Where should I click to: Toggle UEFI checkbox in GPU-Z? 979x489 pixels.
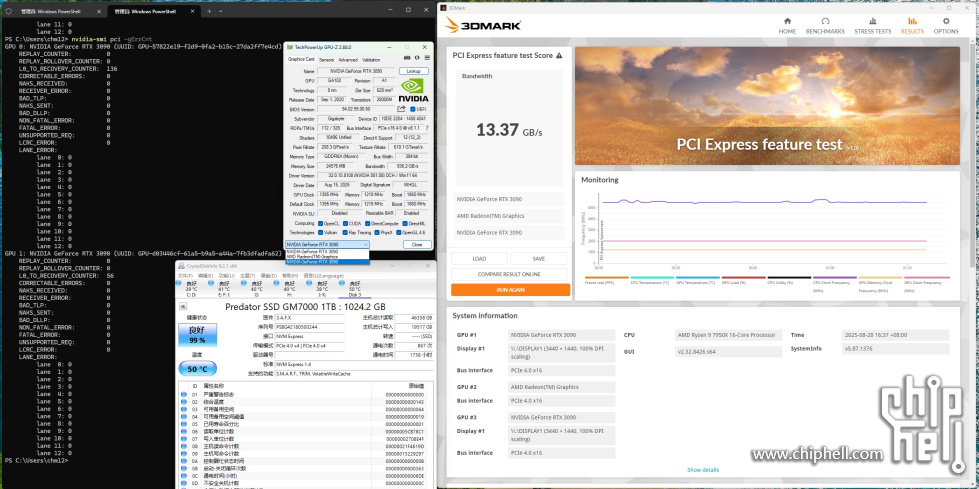(413, 109)
